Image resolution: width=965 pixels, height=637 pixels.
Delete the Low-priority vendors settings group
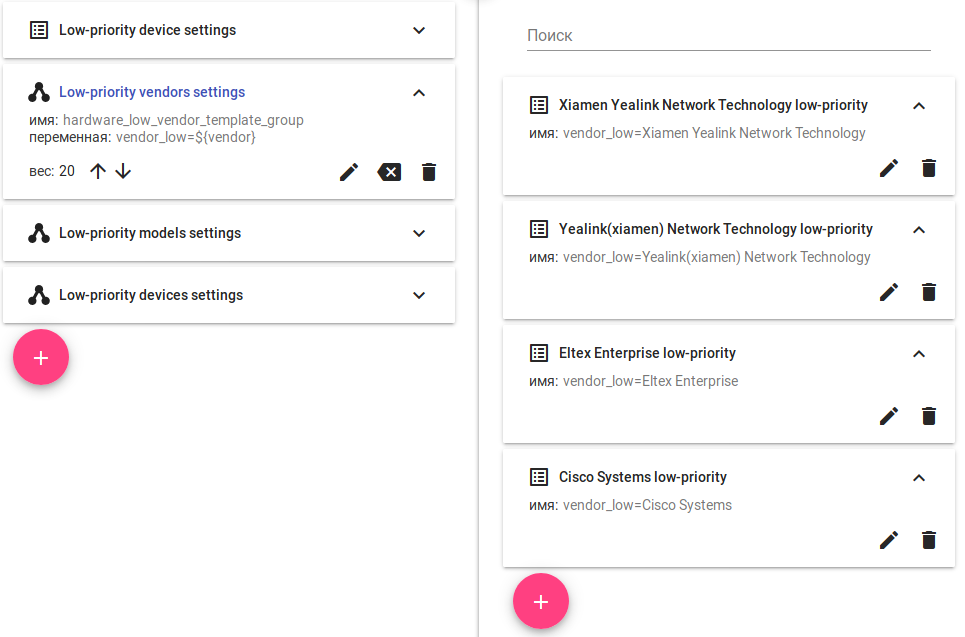[x=429, y=172]
